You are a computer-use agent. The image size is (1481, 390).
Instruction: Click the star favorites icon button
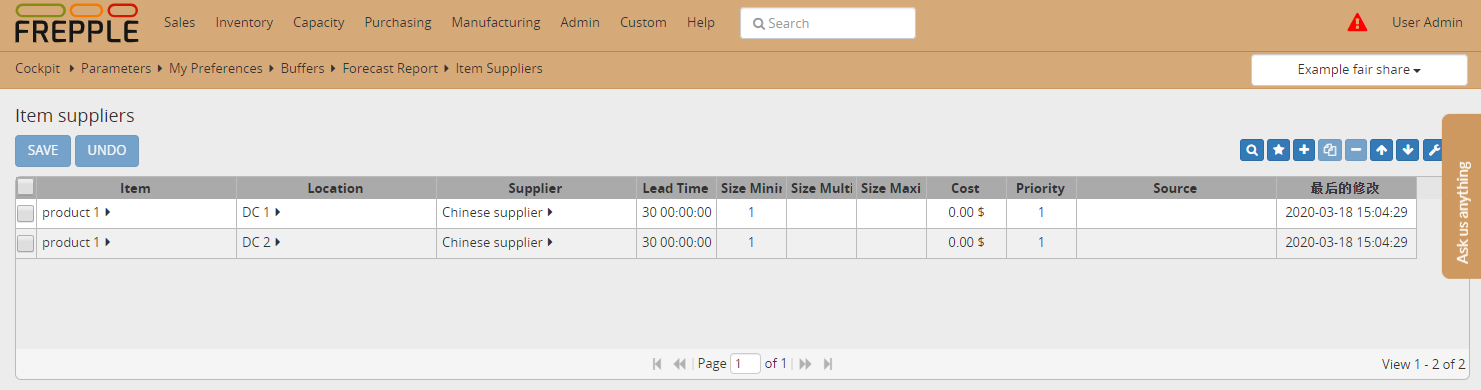[x=1278, y=150]
